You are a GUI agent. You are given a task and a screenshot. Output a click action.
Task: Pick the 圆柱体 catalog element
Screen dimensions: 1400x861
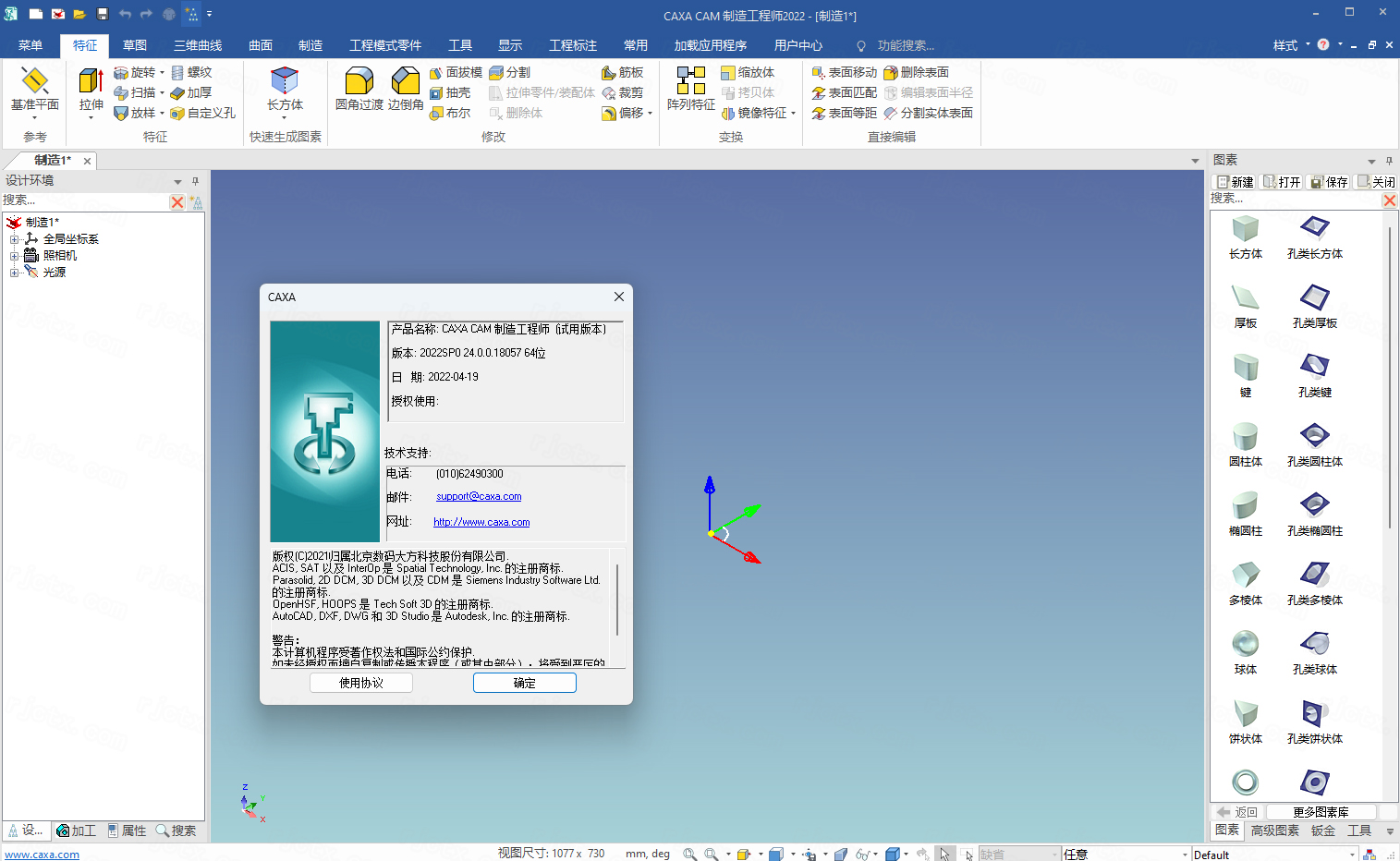click(1246, 445)
